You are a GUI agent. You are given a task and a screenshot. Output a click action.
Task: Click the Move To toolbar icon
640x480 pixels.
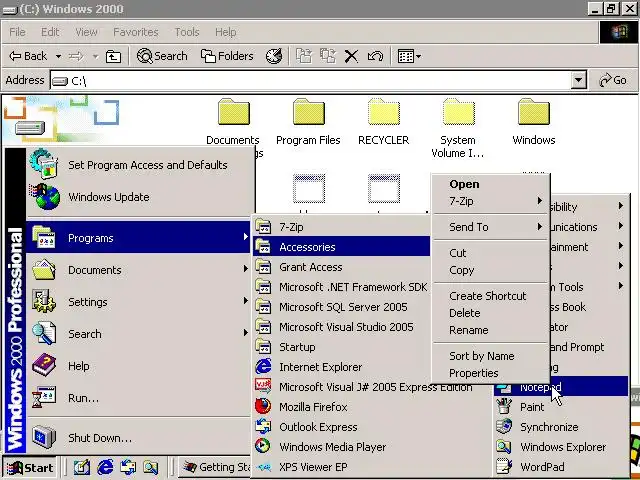[x=304, y=56]
